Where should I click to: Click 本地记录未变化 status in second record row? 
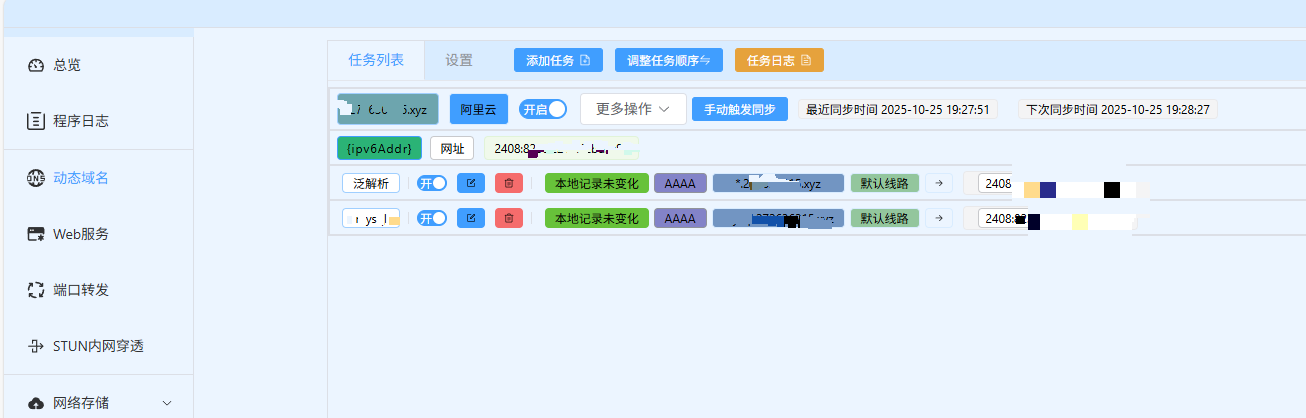point(597,218)
